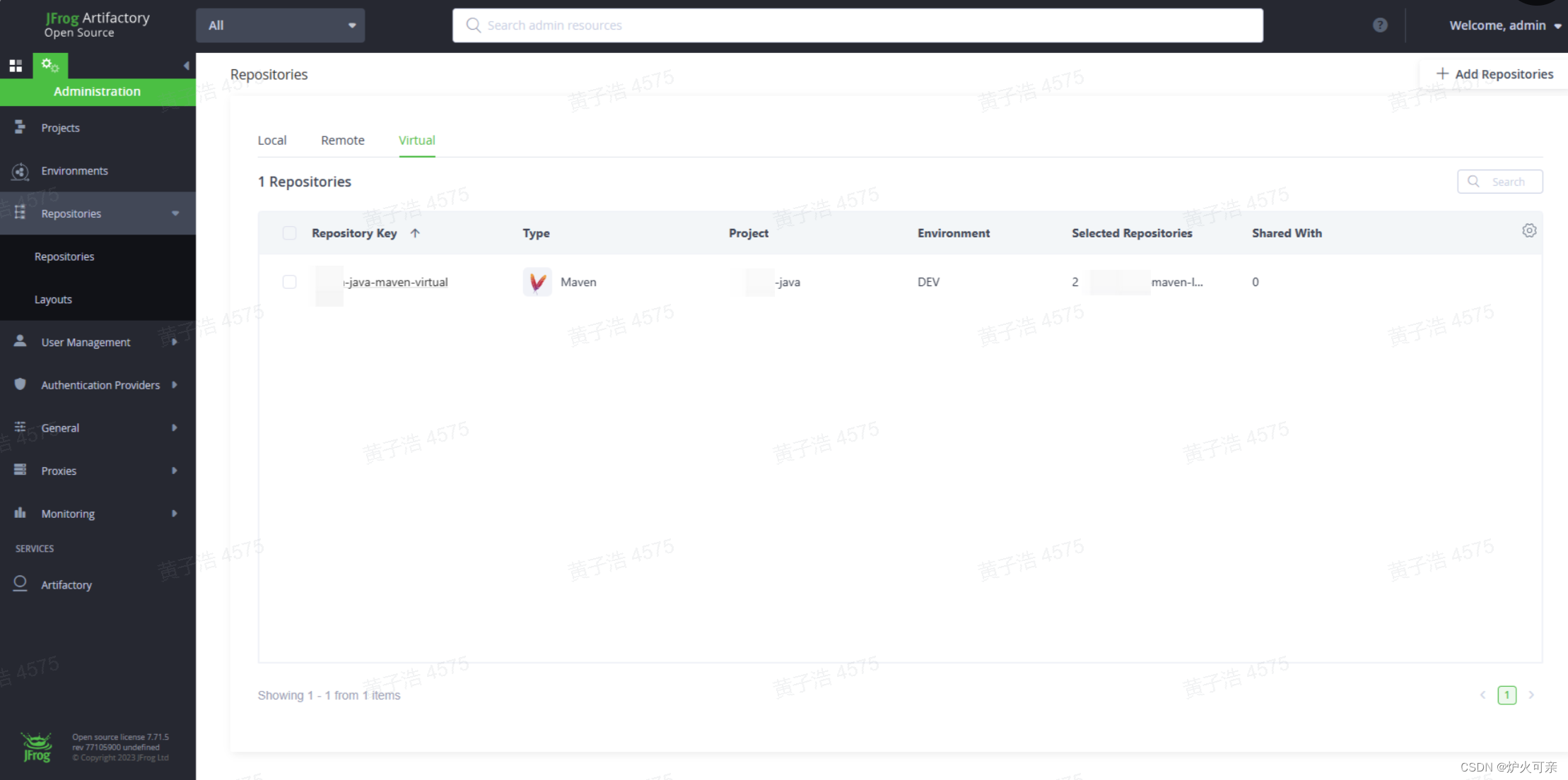Click the JFrog frog logo at bottom
The height and width of the screenshot is (780, 1568).
tap(37, 747)
